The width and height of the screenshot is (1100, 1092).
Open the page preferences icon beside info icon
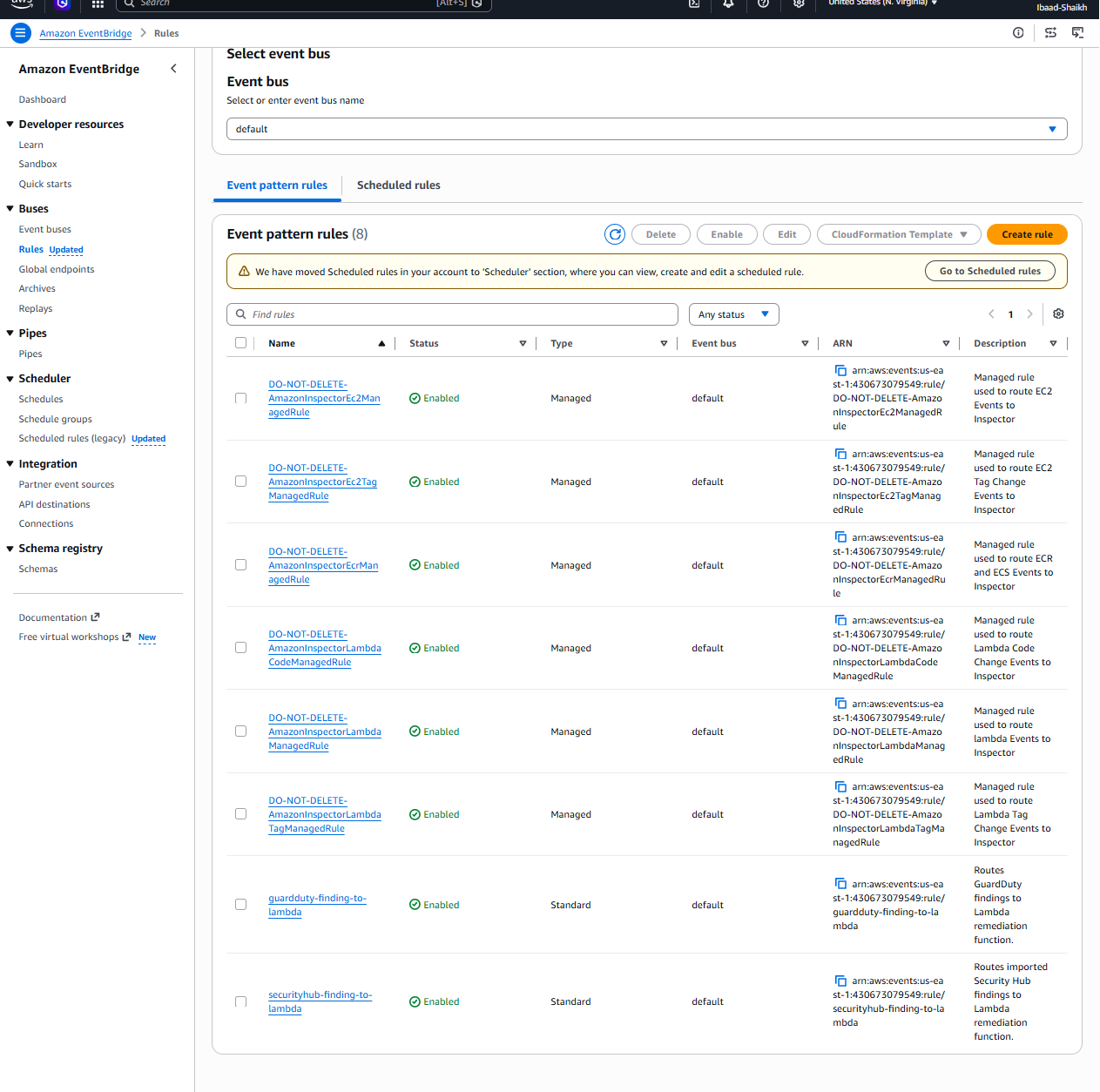point(1050,33)
